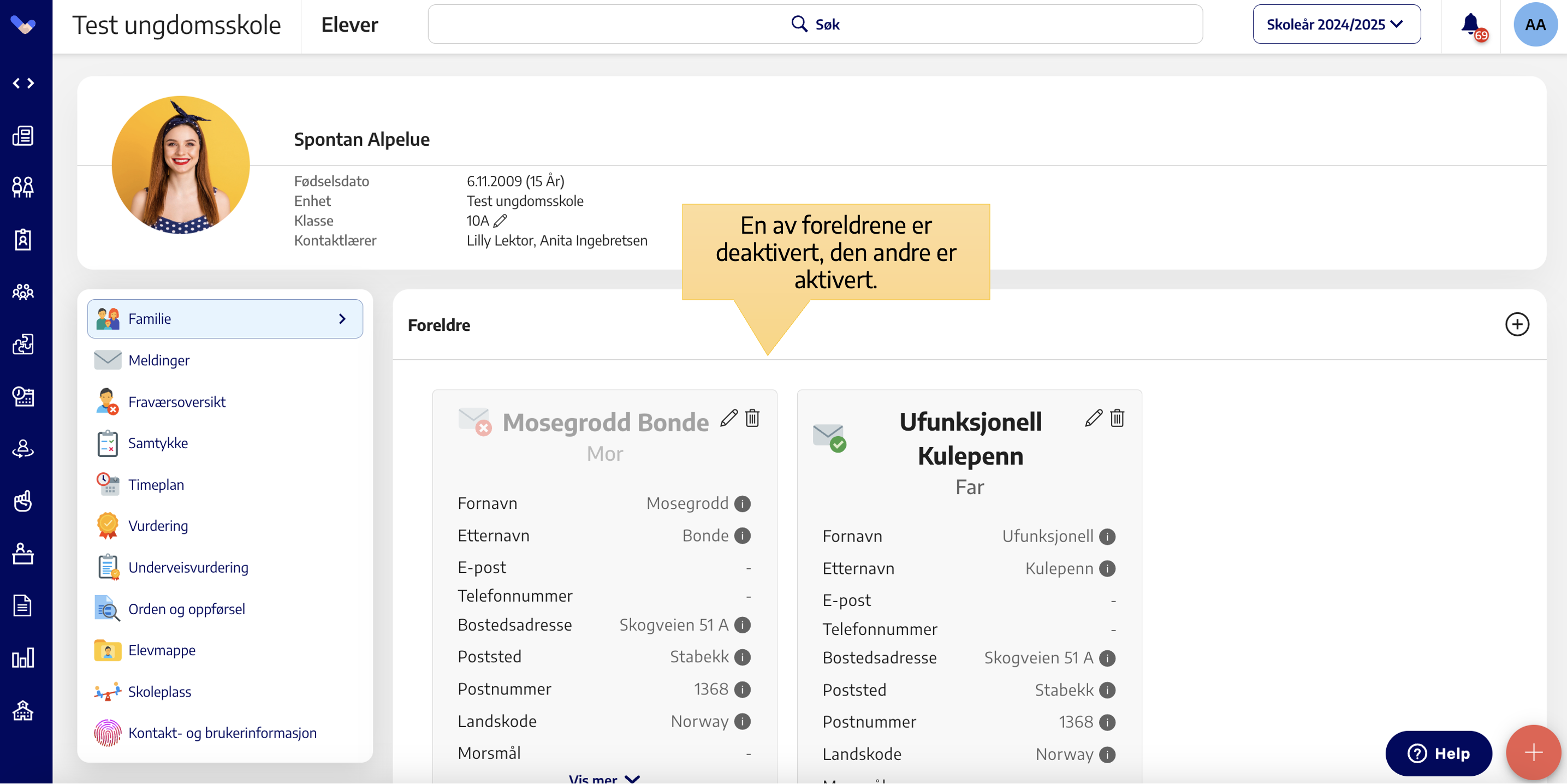This screenshot has height=784, width=1567.
Task: Delete Mosegrodd Bonde with trash icon
Action: [x=752, y=418]
